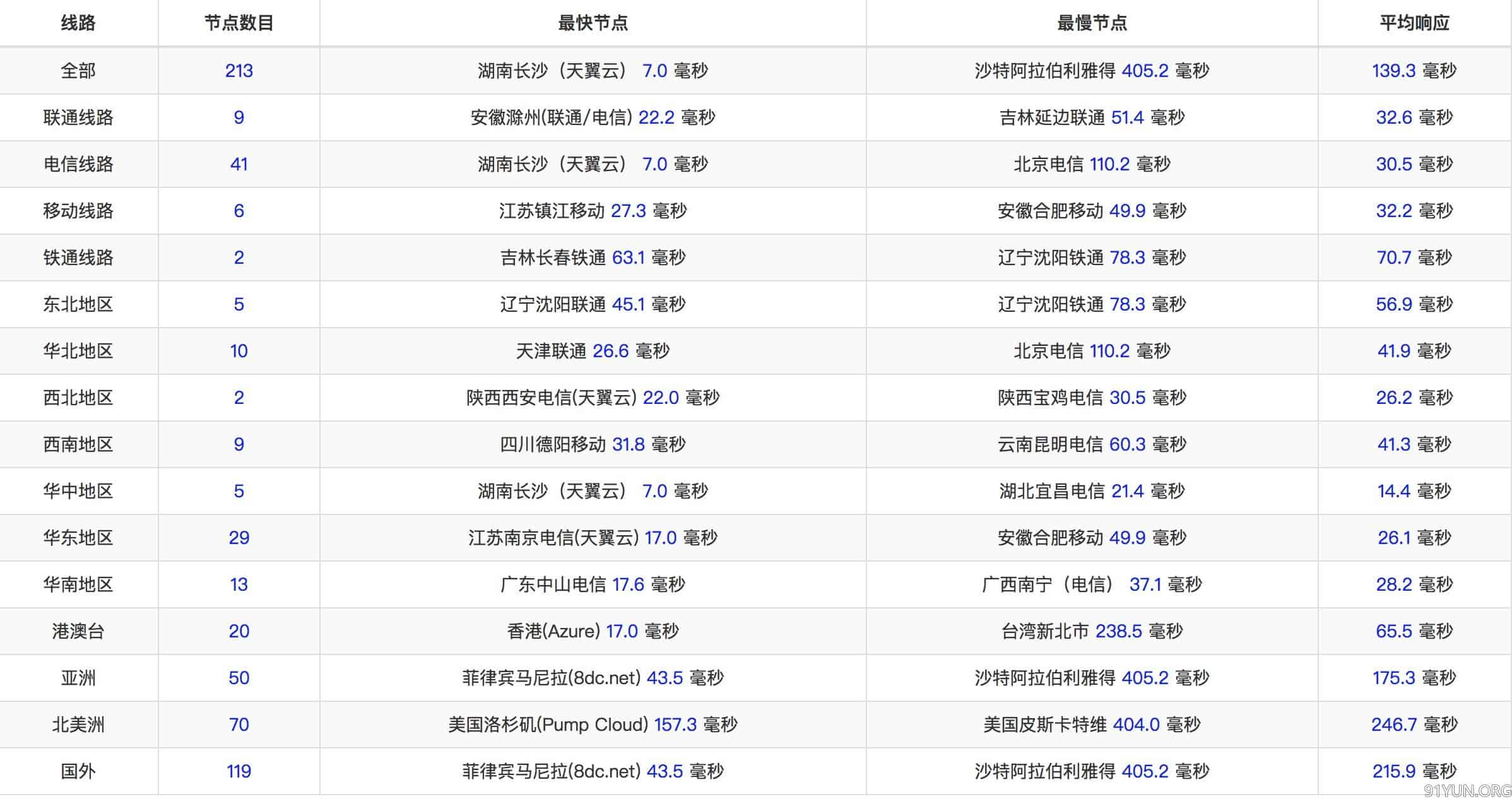
Task: Open node count 6 for 移动线路
Action: pyautogui.click(x=239, y=210)
